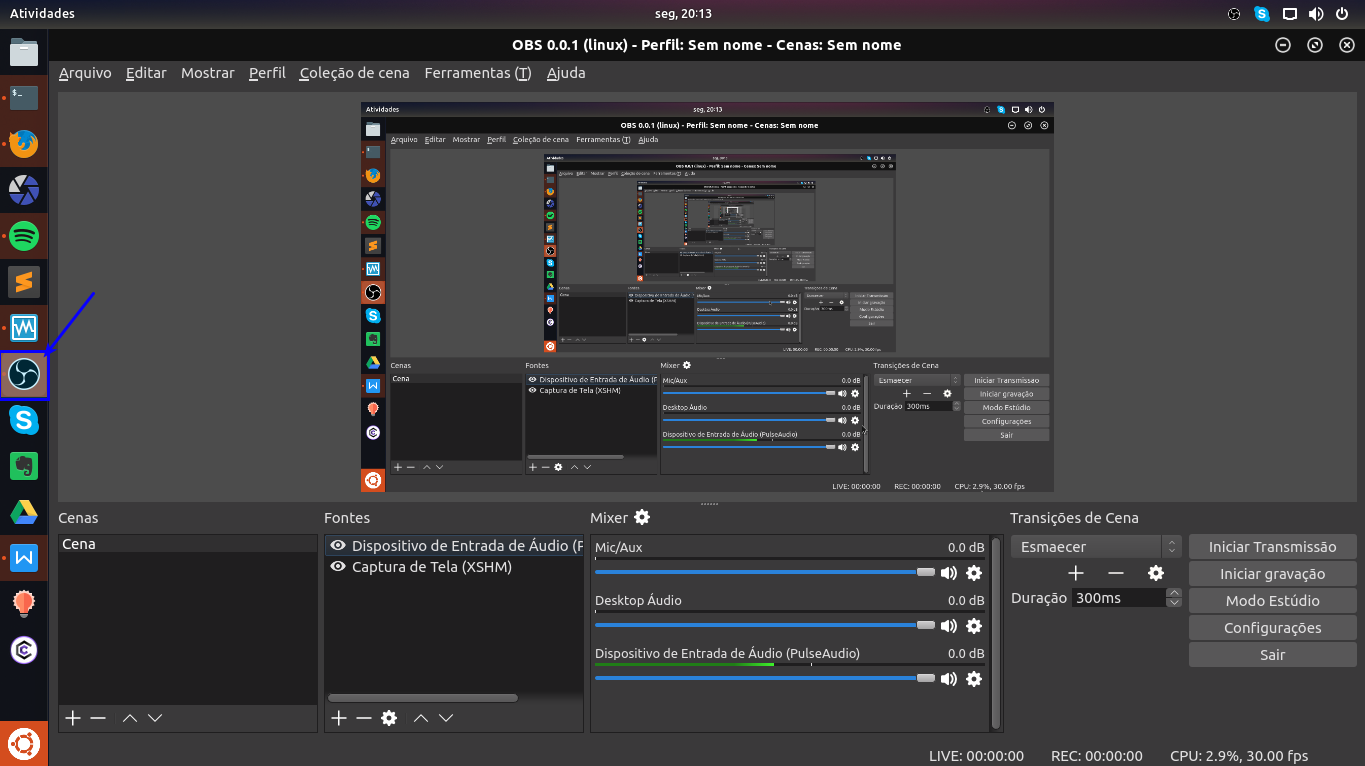The height and width of the screenshot is (766, 1365).
Task: Open the clock showing seg, 20:13
Action: (x=682, y=14)
